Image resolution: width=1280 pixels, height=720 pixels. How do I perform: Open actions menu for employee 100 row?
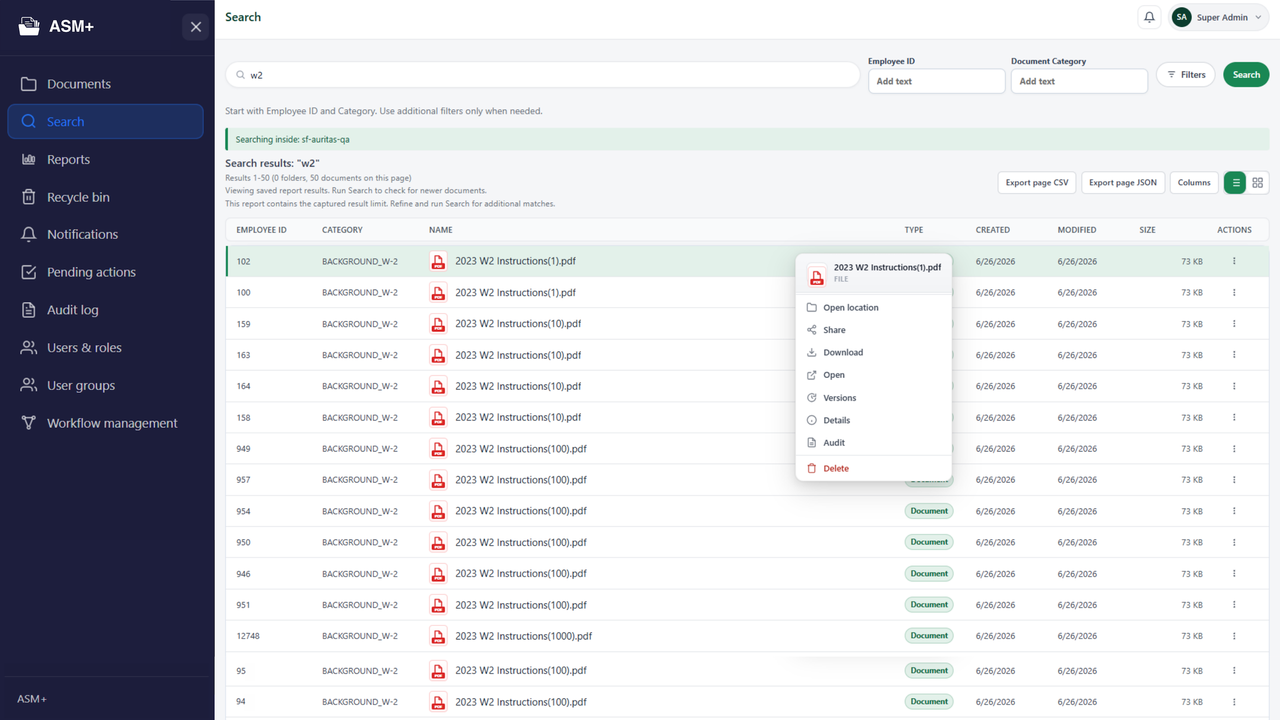coord(1234,293)
